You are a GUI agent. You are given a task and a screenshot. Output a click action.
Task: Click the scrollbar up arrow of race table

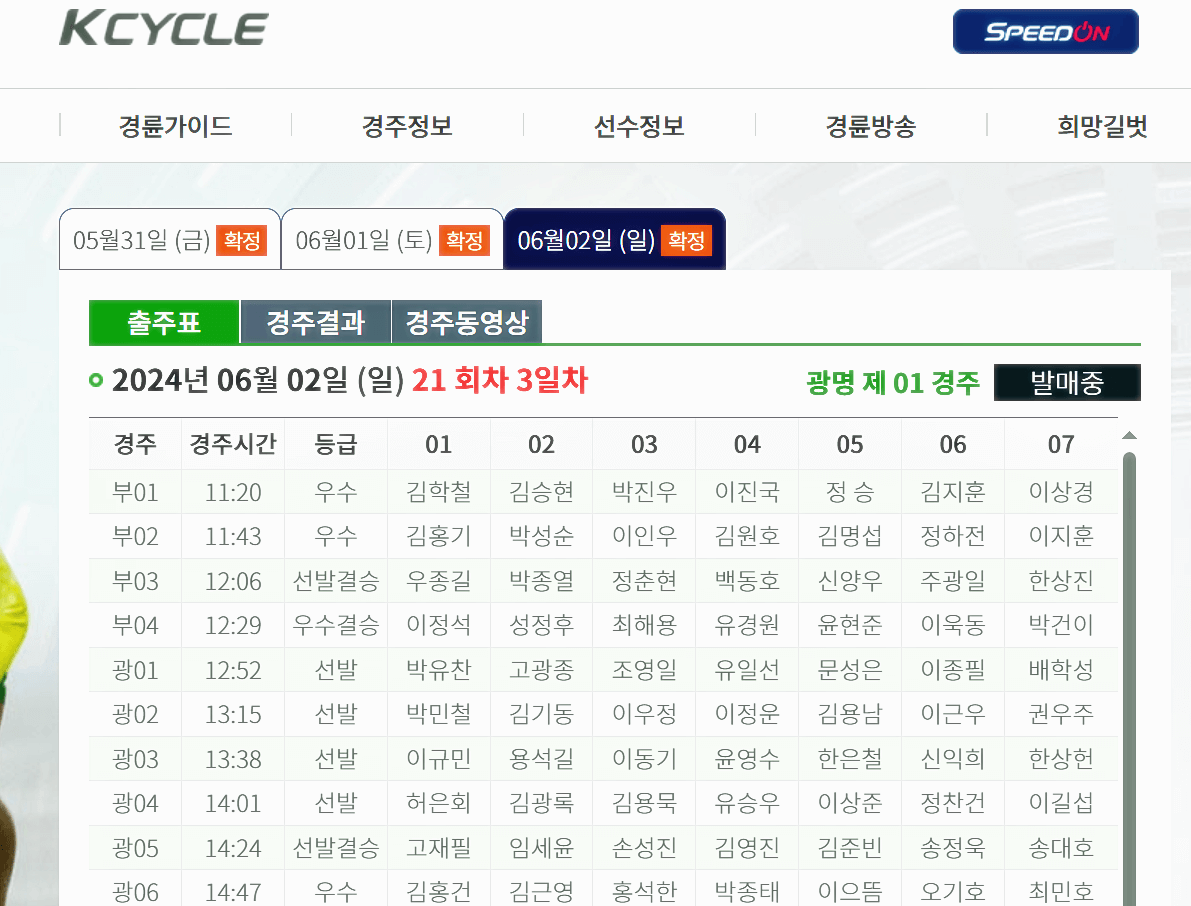click(1129, 435)
